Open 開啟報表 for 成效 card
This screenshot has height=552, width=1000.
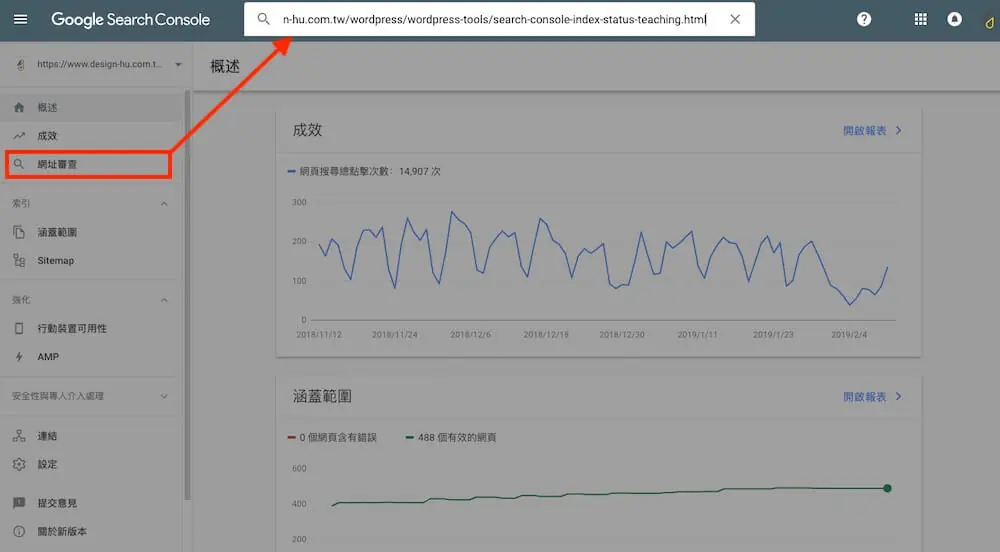(x=865, y=131)
